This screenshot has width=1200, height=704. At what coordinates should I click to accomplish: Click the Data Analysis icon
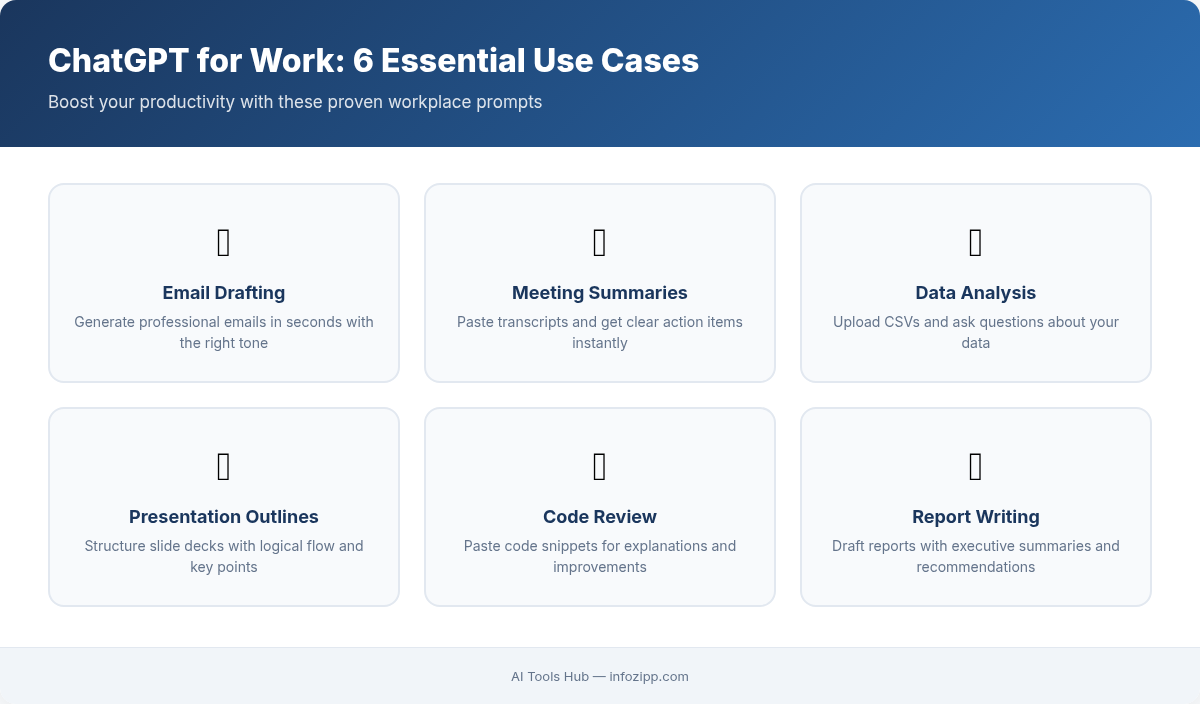pyautogui.click(x=976, y=242)
